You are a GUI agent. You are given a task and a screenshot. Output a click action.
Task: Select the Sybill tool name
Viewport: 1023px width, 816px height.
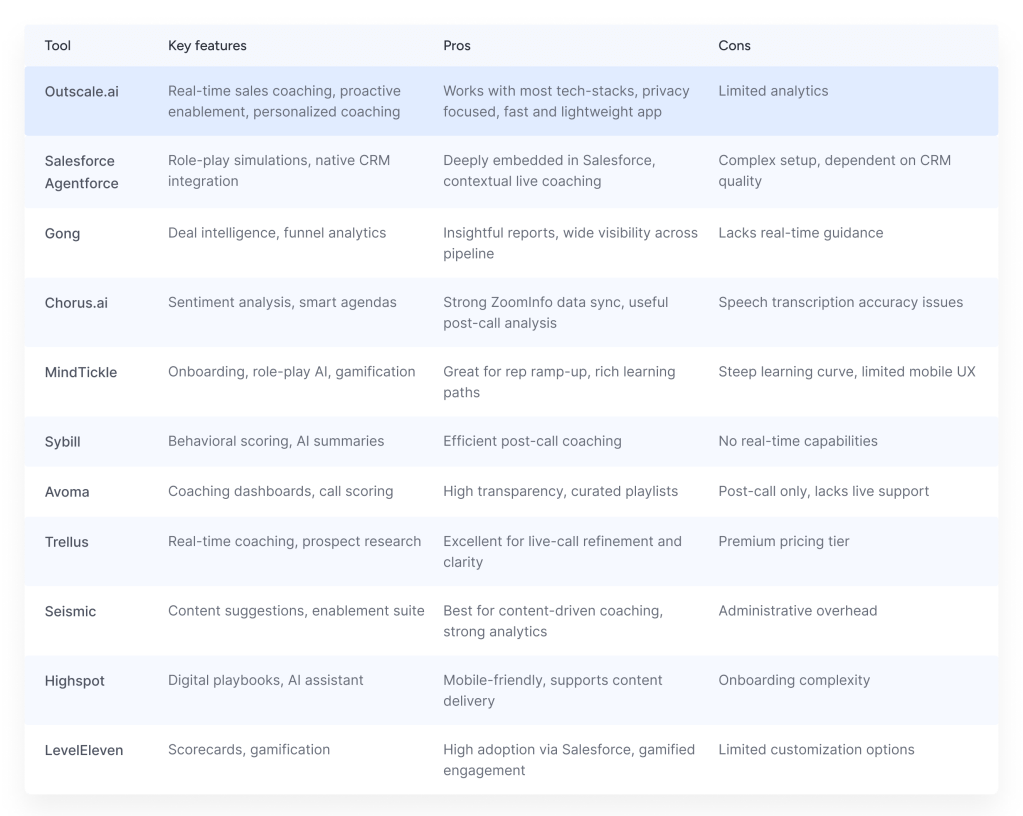point(63,442)
